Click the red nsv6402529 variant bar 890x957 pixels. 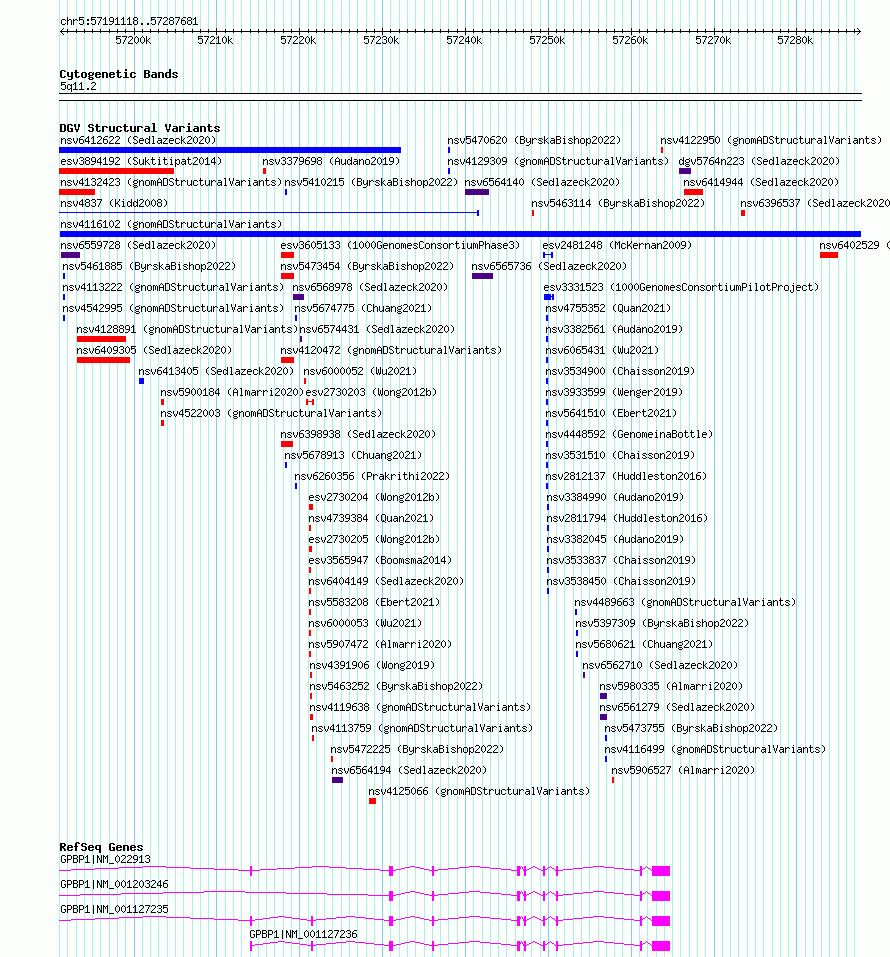click(x=829, y=255)
